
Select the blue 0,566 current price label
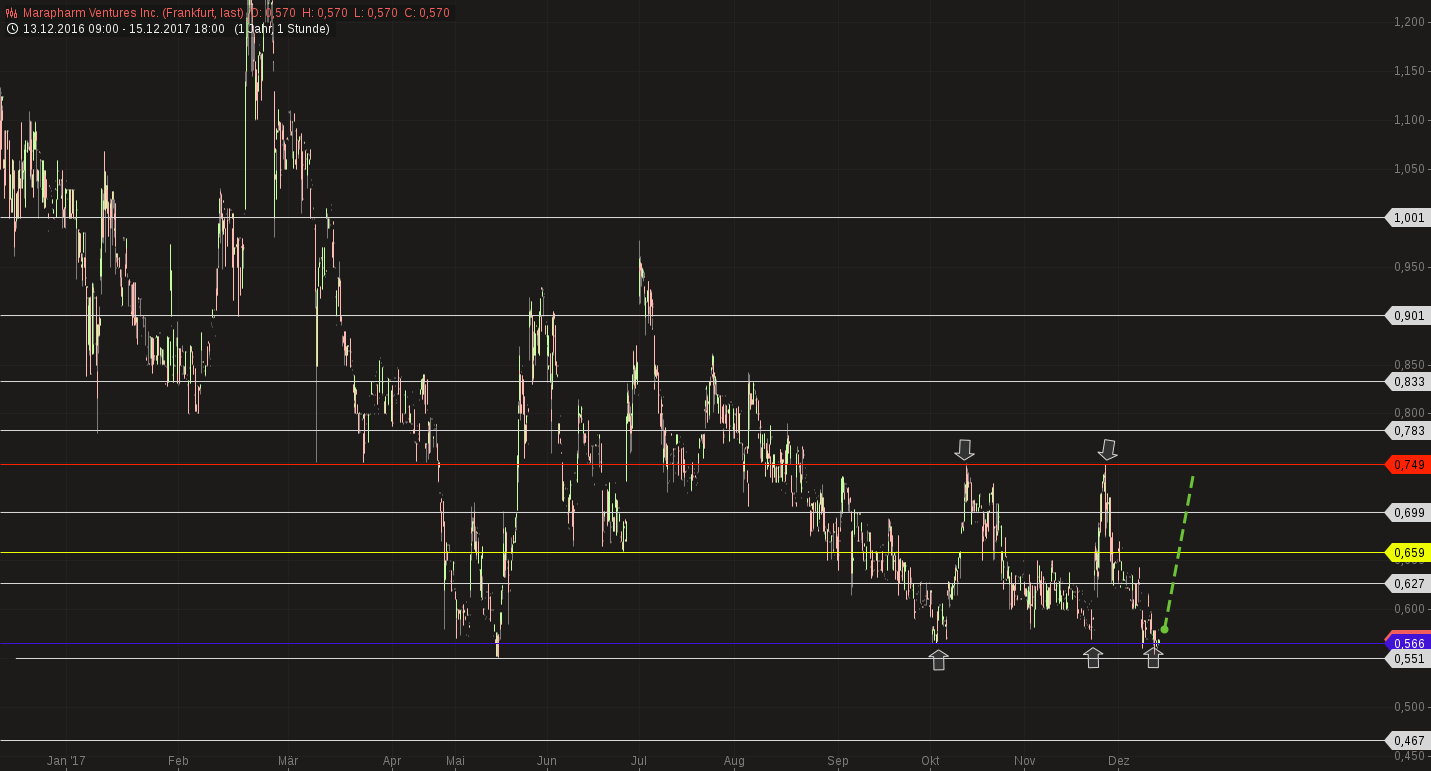1408,643
